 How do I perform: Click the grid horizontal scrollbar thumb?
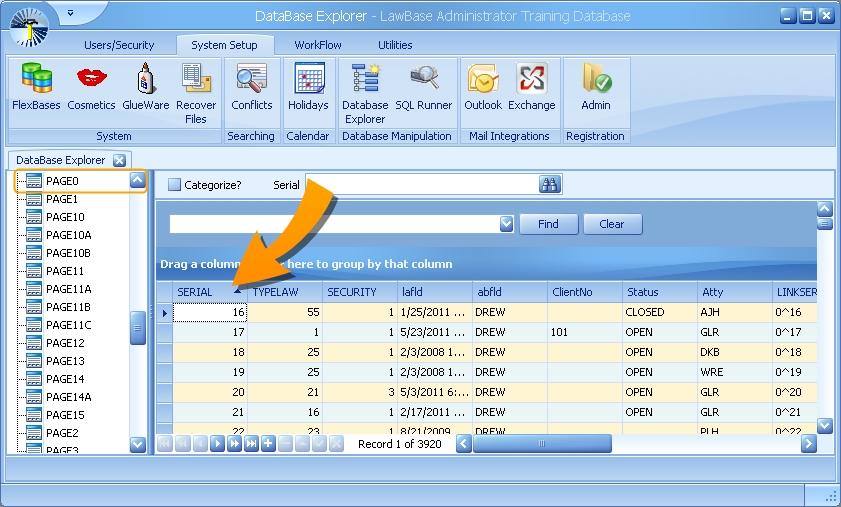pos(542,444)
